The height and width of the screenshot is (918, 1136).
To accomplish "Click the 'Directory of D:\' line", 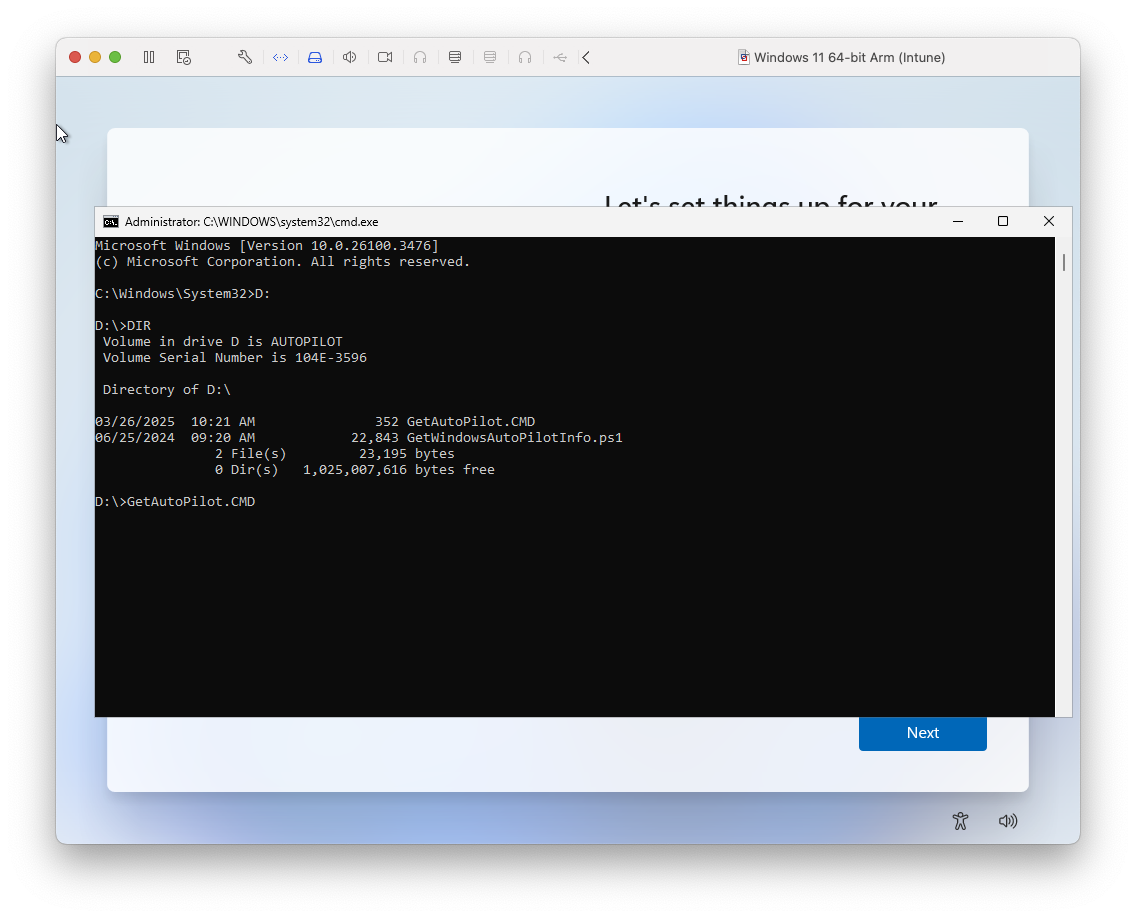I will point(167,389).
